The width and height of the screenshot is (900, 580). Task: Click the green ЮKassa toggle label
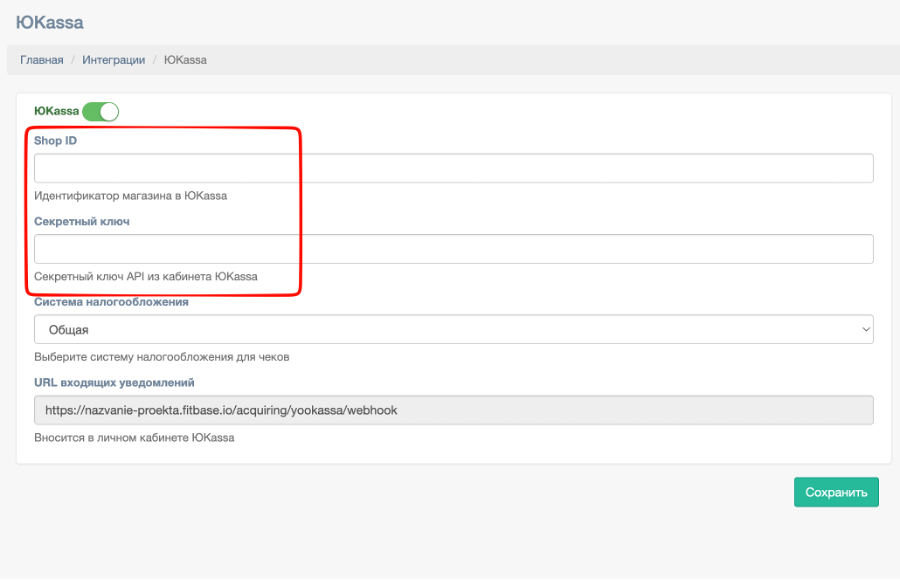coord(56,111)
